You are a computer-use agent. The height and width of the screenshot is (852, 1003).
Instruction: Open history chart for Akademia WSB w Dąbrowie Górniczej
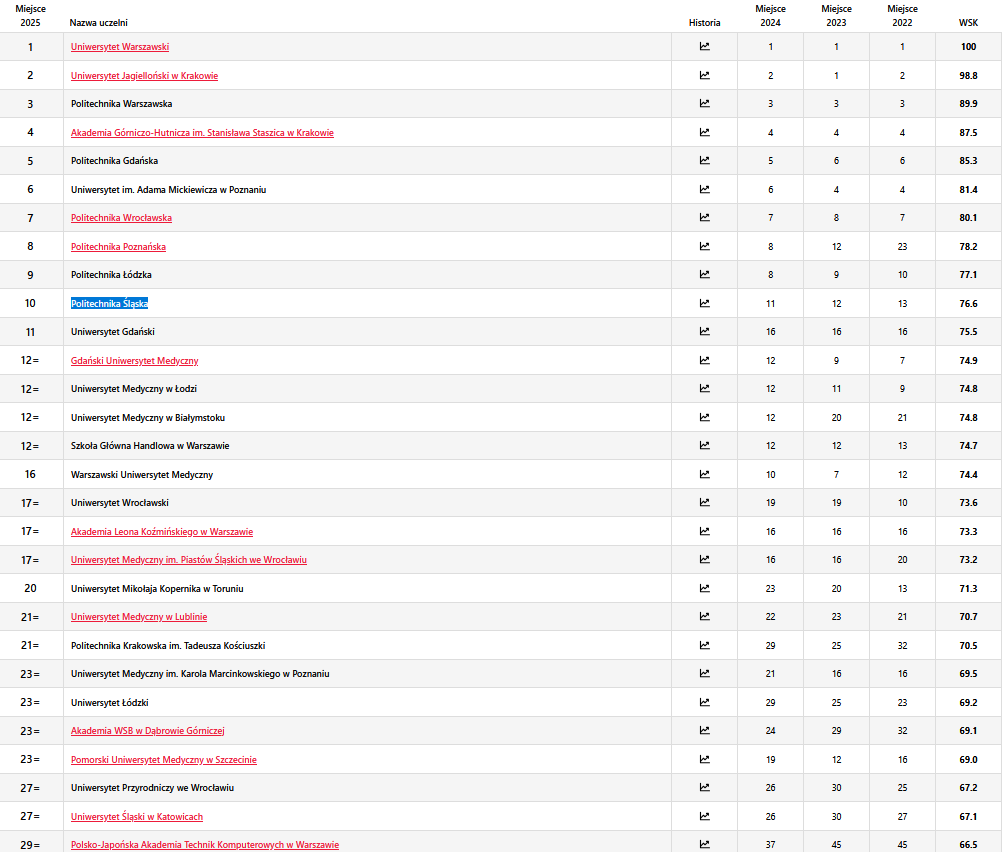pos(704,730)
